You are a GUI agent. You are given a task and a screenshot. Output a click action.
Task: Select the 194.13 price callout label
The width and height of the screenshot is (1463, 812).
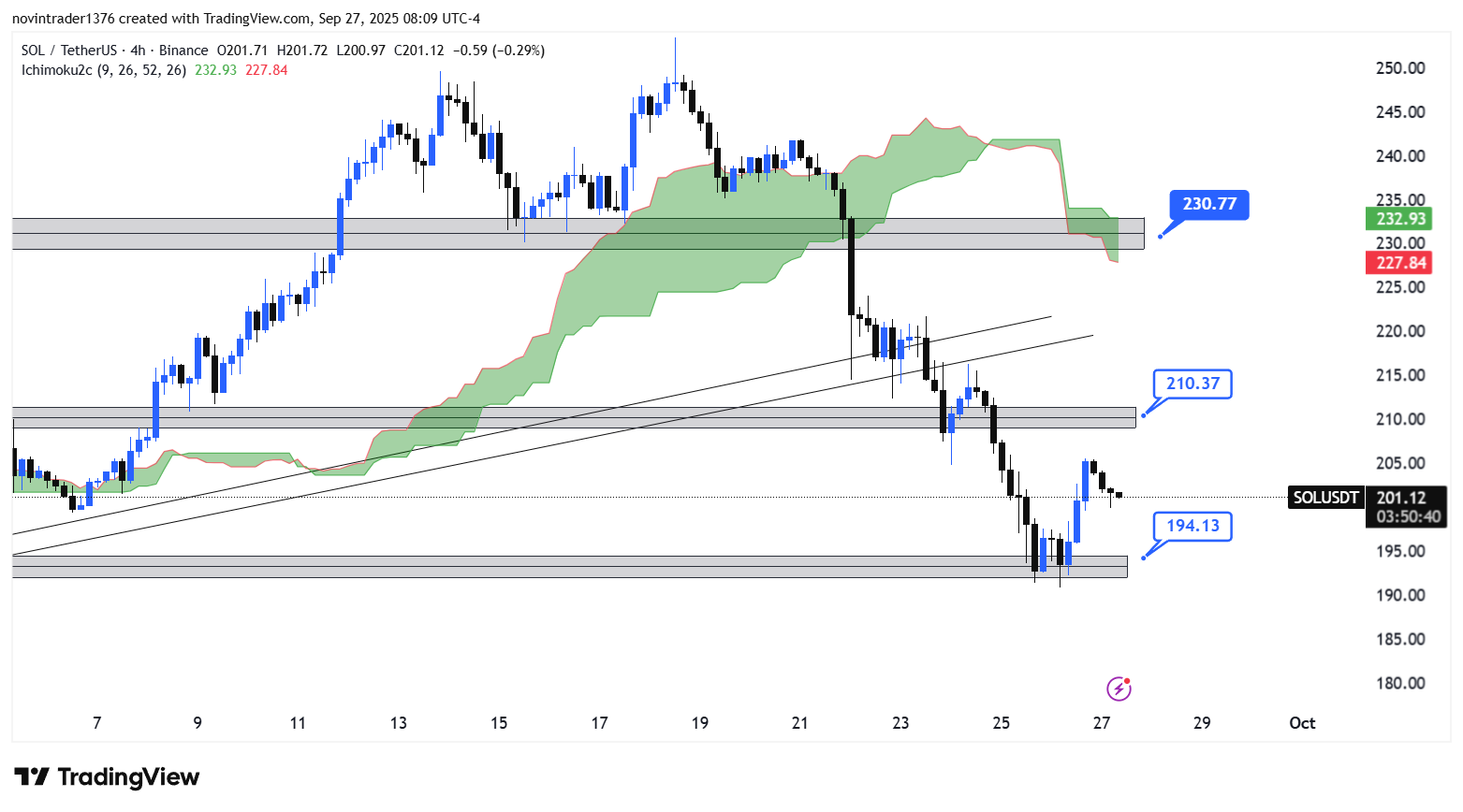[1192, 526]
